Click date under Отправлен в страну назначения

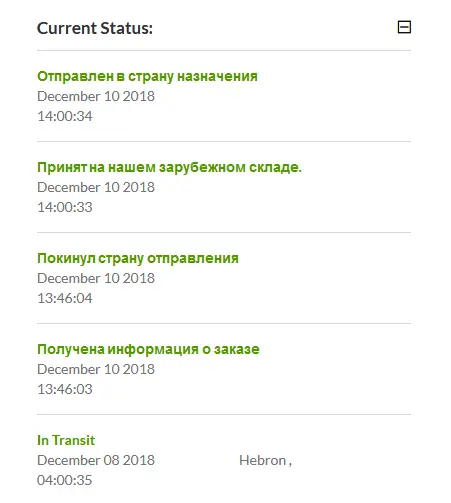(96, 96)
